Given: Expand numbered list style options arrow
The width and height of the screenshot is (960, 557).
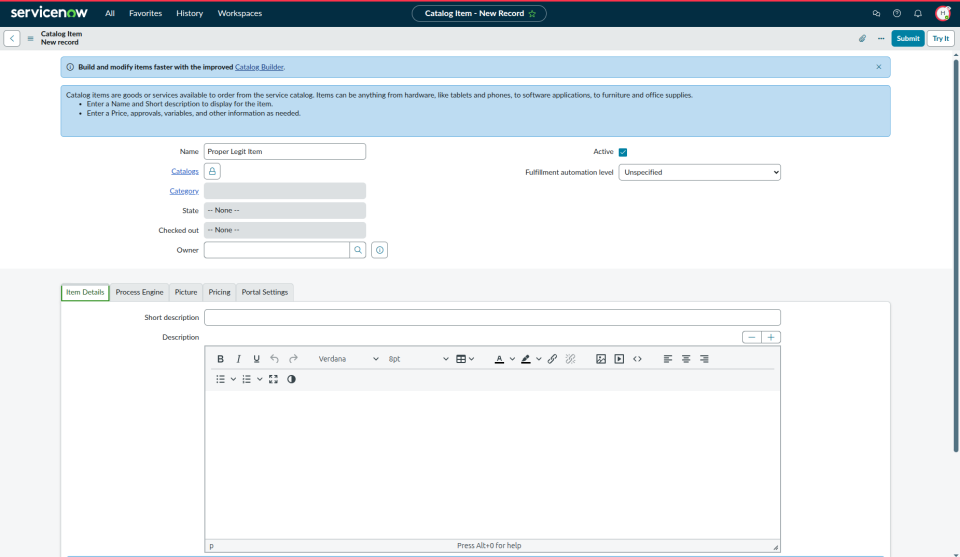Looking at the screenshot, I should [x=260, y=379].
